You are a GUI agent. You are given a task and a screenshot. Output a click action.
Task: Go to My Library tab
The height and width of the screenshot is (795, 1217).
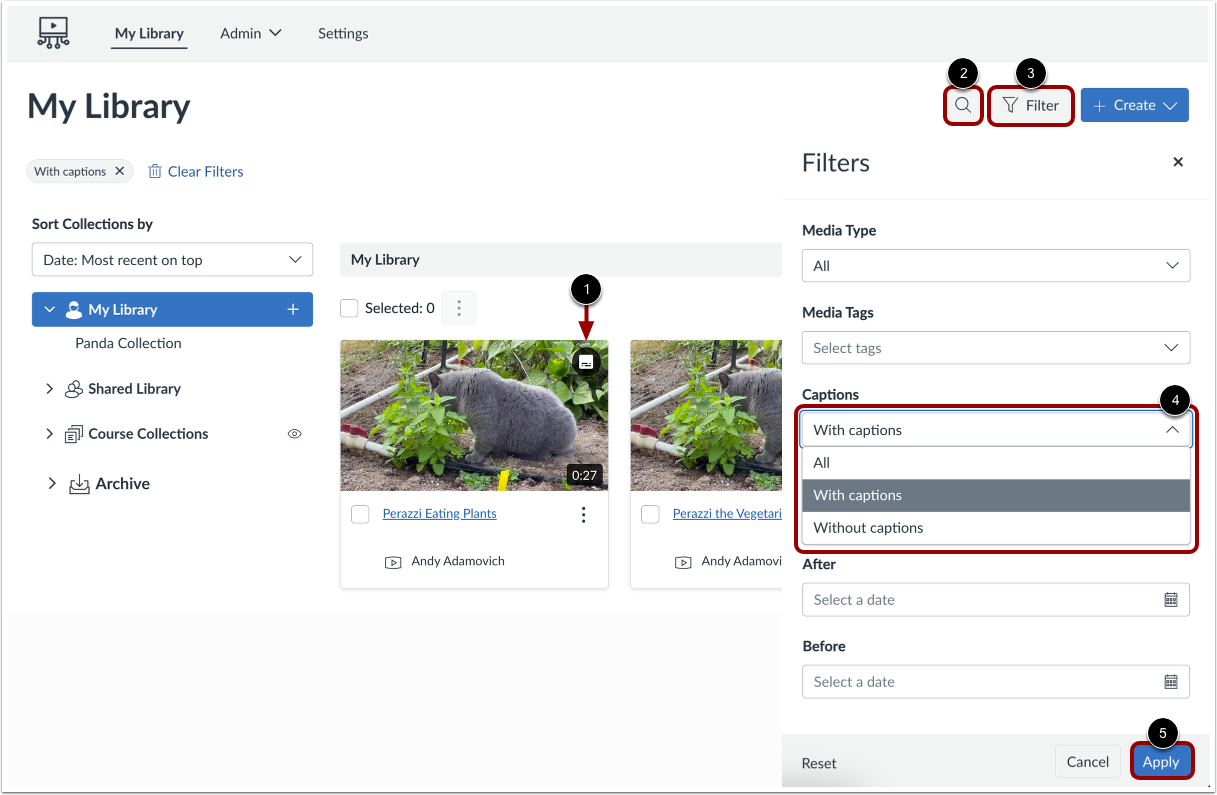coord(149,33)
